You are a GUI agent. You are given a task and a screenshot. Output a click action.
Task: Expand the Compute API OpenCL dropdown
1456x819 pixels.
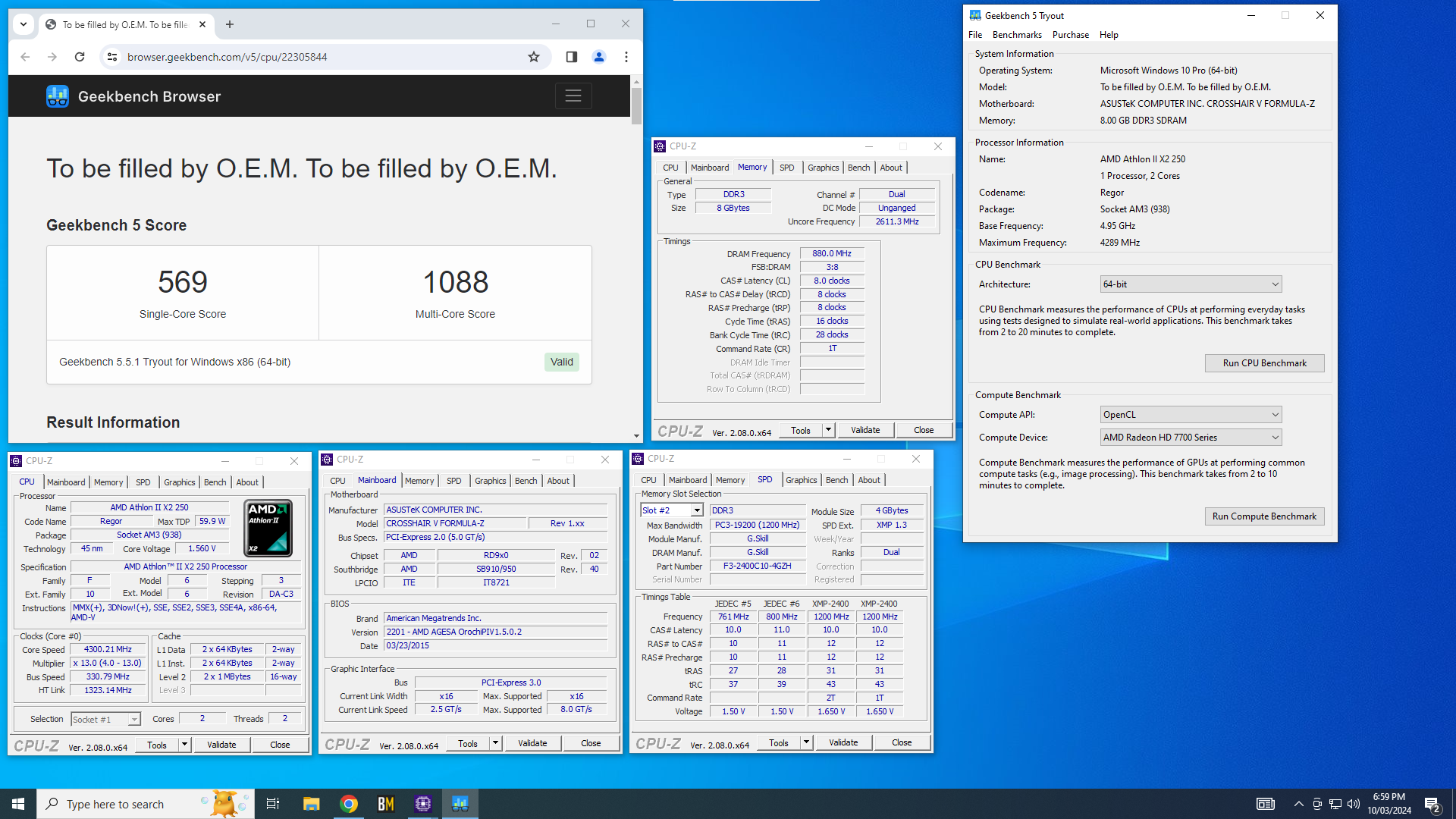[1191, 415]
